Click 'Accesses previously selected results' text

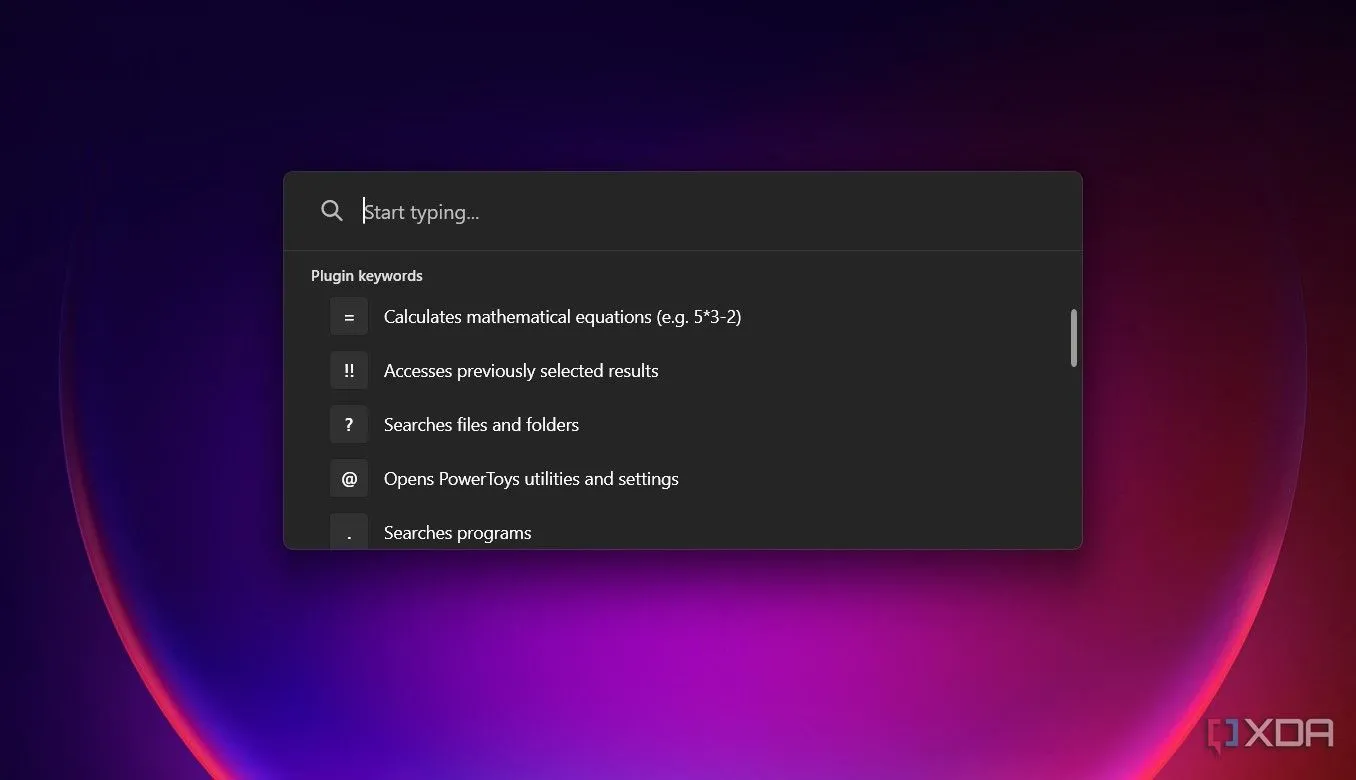pos(521,371)
